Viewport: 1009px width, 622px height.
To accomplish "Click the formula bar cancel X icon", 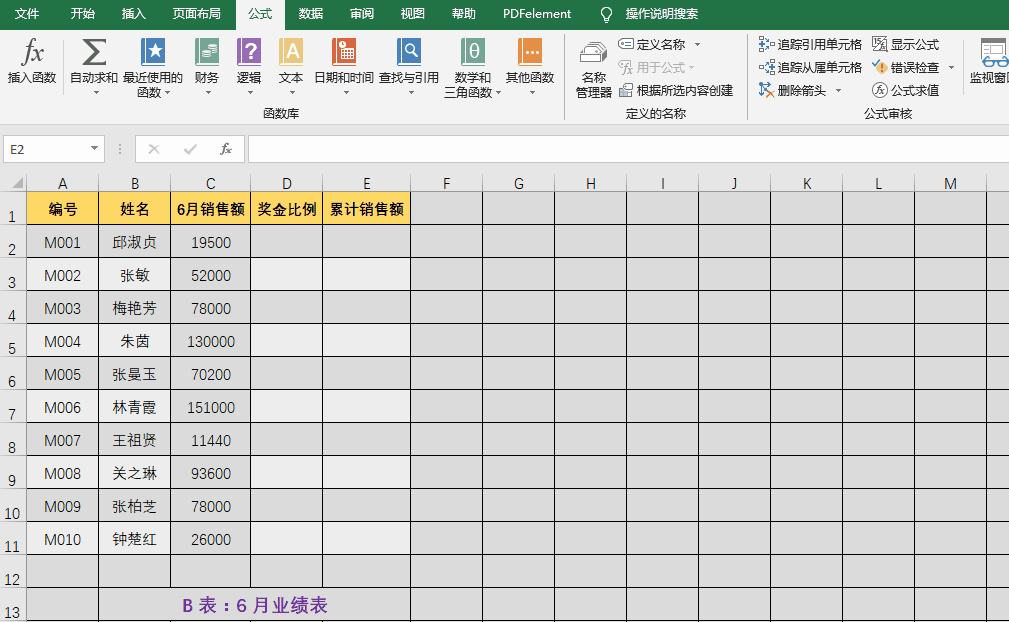I will (154, 149).
